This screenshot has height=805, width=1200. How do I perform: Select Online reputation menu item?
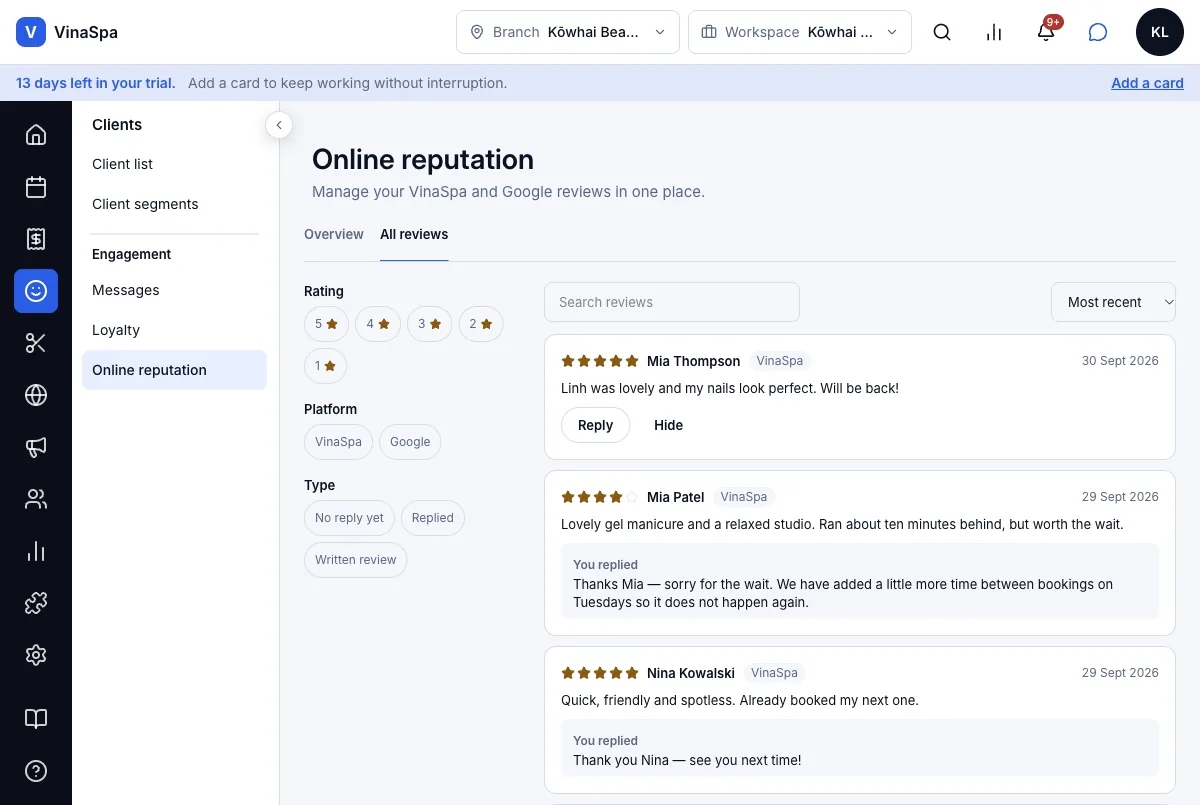[x=174, y=370]
